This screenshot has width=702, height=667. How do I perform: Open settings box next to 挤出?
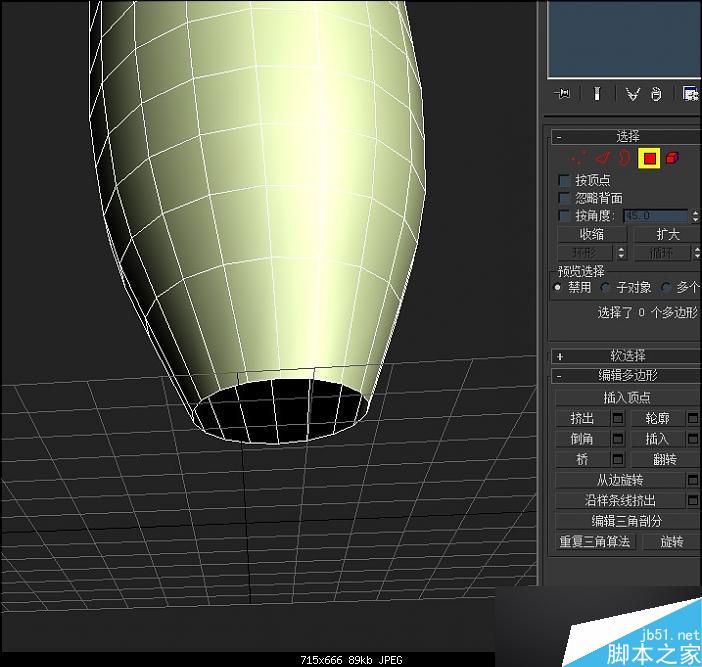pyautogui.click(x=618, y=419)
